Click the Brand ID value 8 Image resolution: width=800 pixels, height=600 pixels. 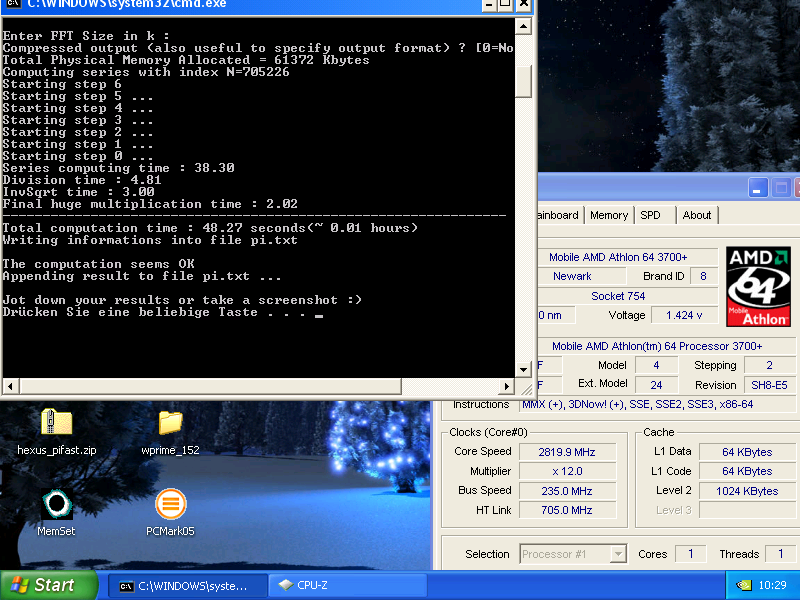pos(704,277)
